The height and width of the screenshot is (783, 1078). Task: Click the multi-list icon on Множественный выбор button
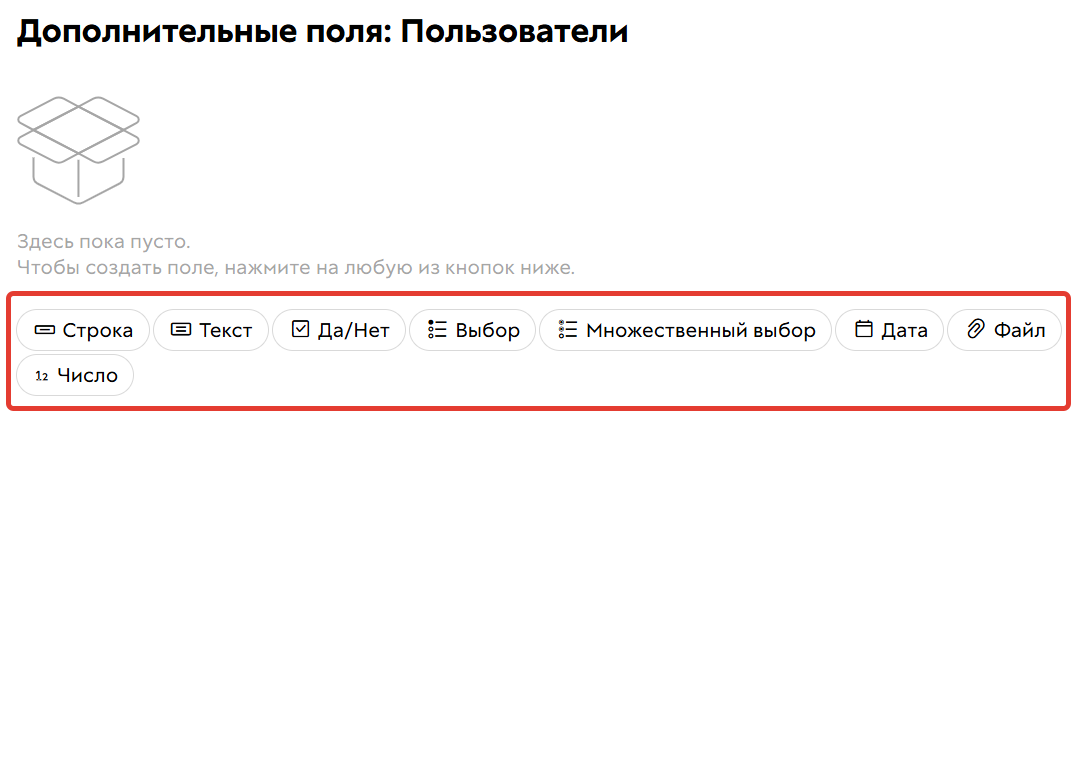[x=565, y=330]
